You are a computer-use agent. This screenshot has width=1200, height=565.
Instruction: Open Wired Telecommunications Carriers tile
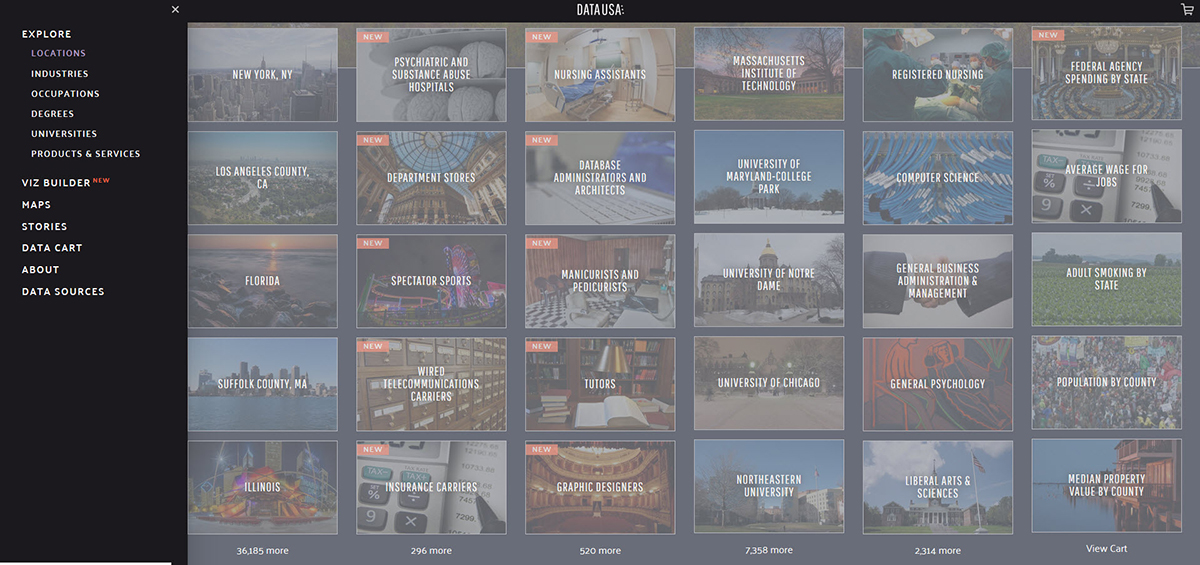coord(431,384)
